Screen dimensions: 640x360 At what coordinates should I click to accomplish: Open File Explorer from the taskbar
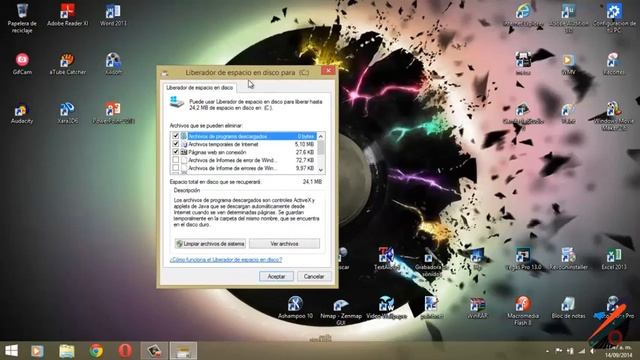click(x=67, y=351)
